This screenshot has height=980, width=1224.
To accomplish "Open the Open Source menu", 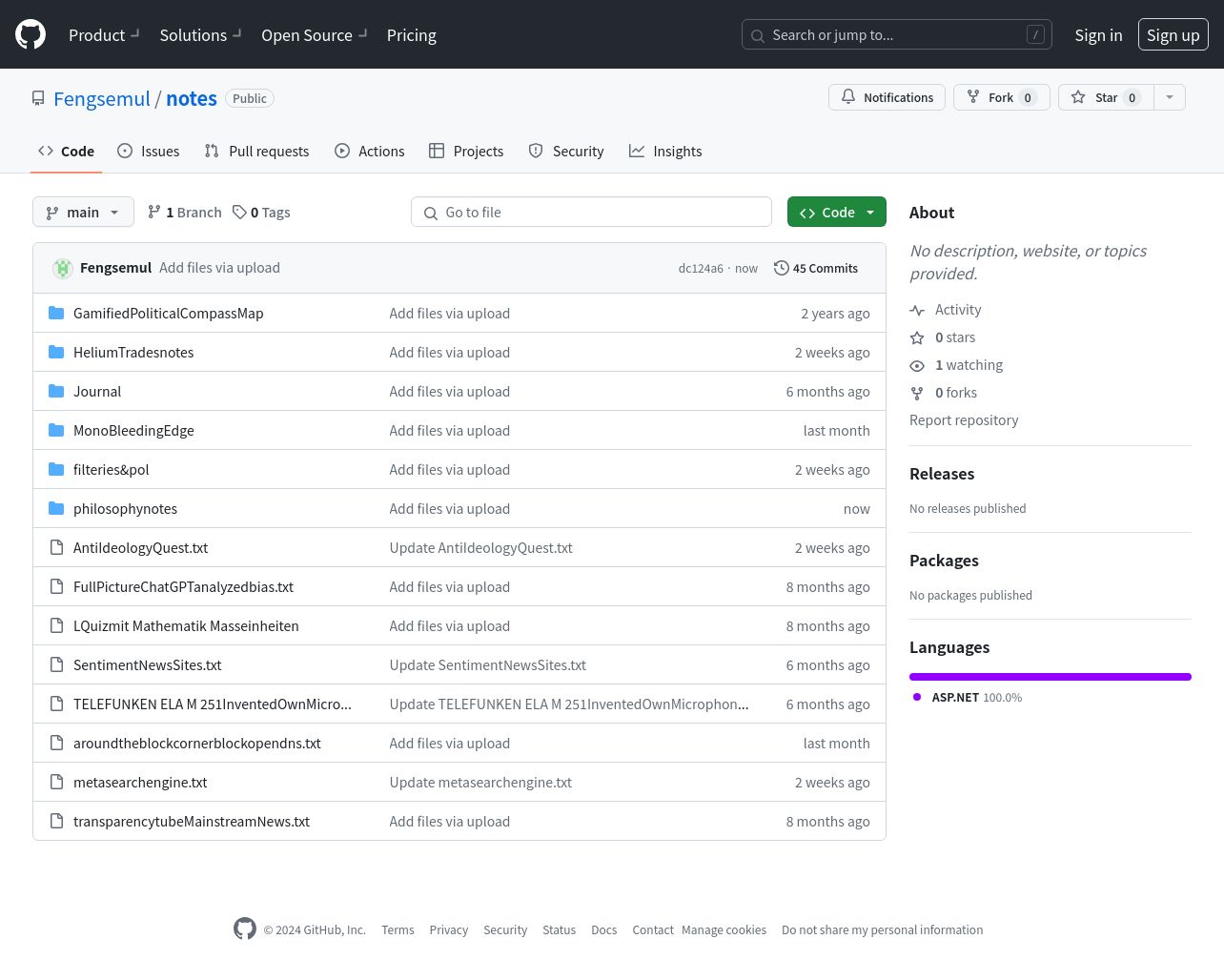I will click(315, 35).
